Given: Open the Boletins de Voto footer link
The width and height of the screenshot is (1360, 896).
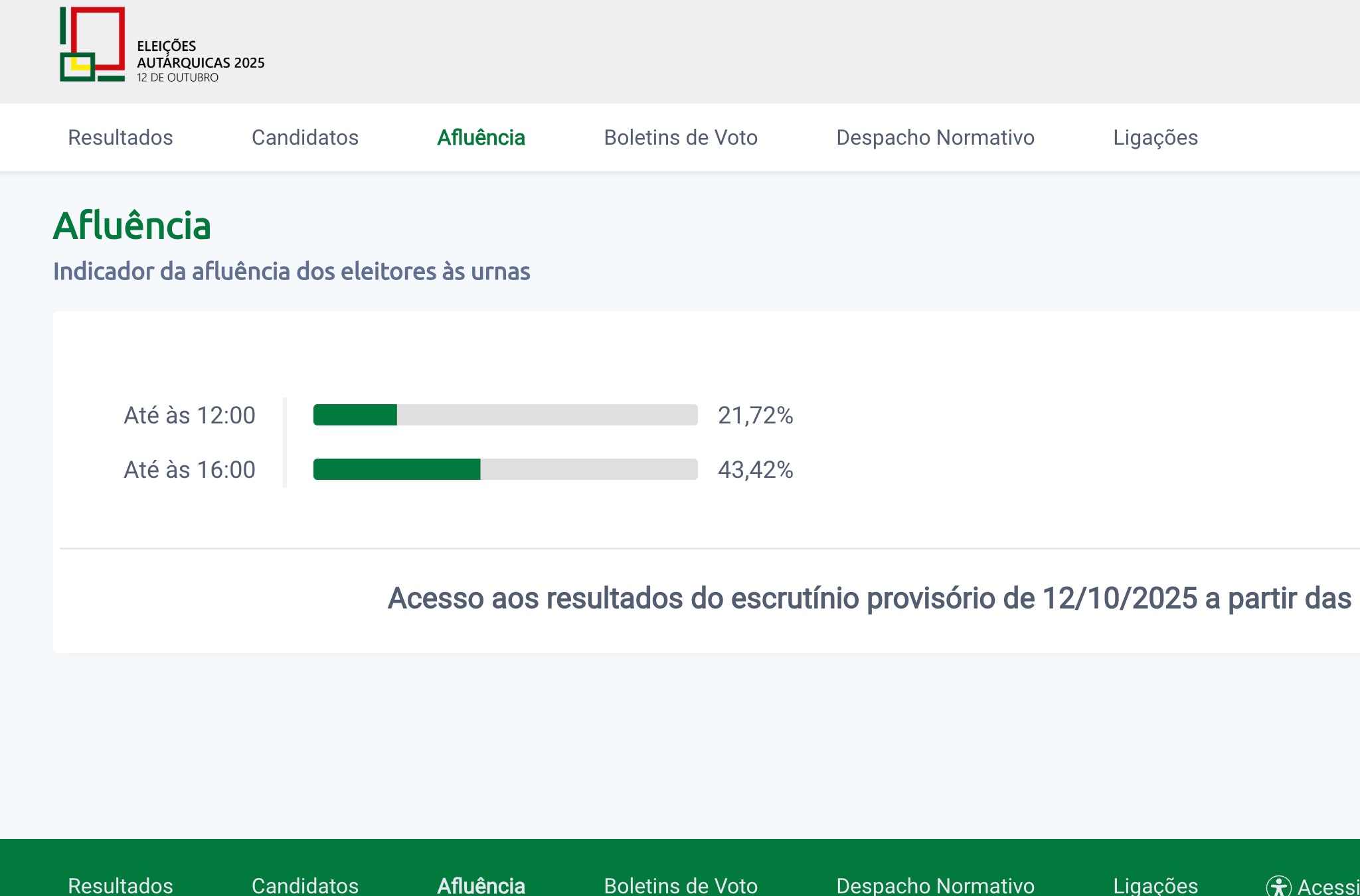Looking at the screenshot, I should (x=681, y=885).
